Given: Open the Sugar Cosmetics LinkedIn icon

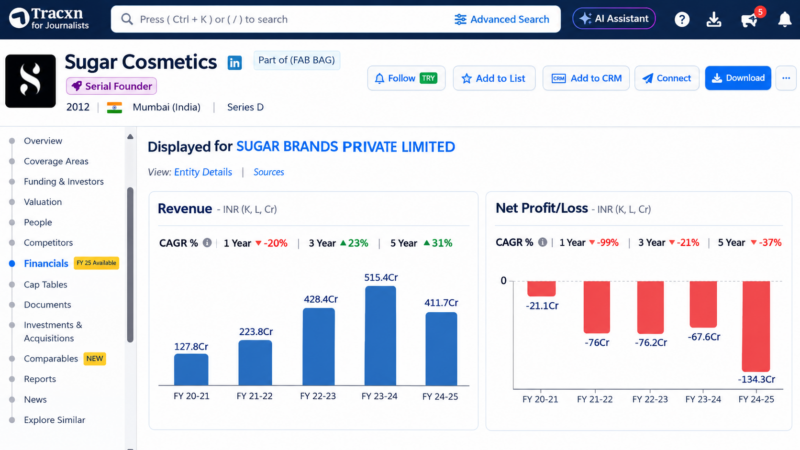Looking at the screenshot, I should pos(235,63).
